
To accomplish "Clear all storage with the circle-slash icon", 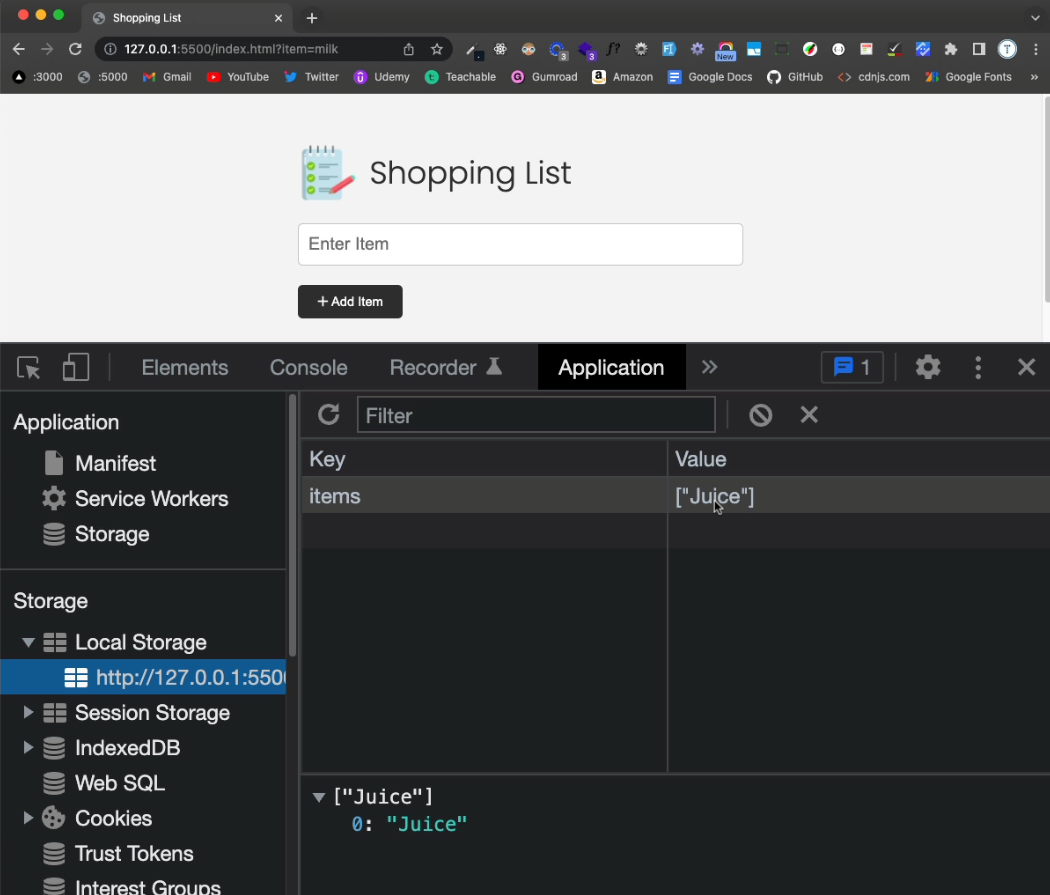I will tap(760, 414).
